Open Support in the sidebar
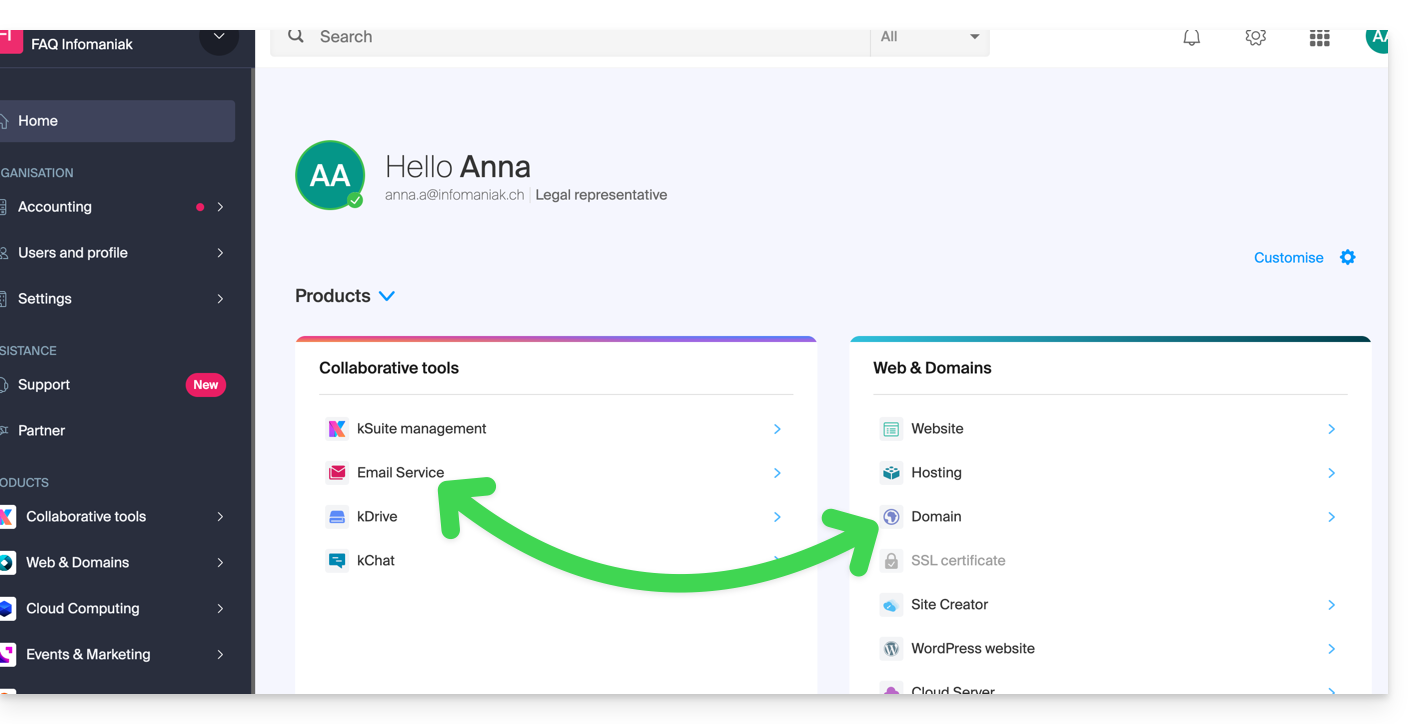1418x724 pixels. coord(44,385)
